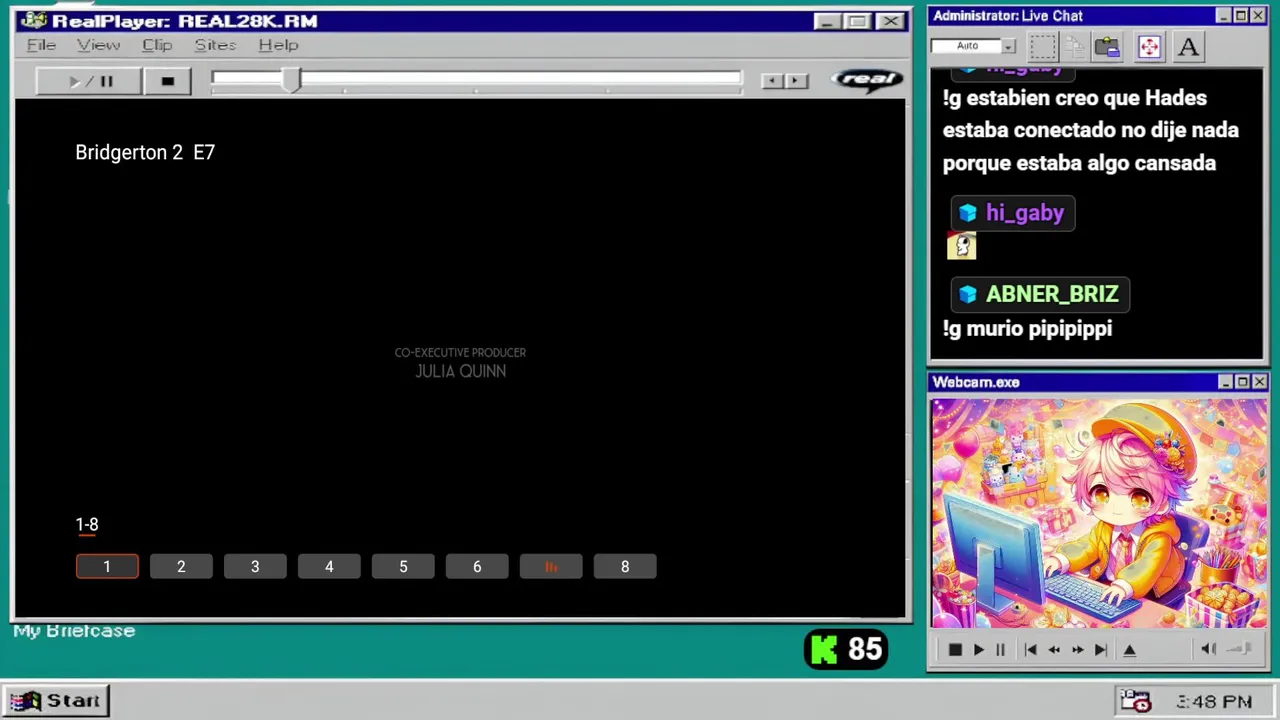Click the red four-arrows move icon
The image size is (1280, 720).
point(1149,46)
